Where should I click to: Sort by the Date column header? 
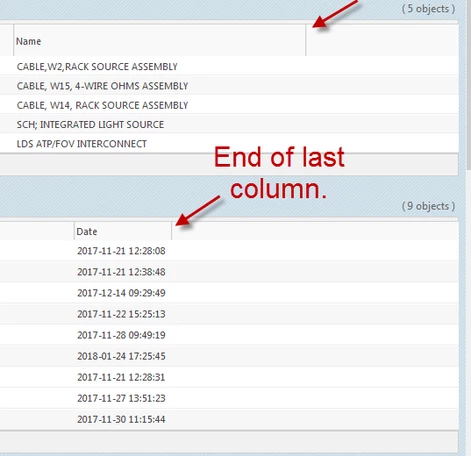point(123,231)
